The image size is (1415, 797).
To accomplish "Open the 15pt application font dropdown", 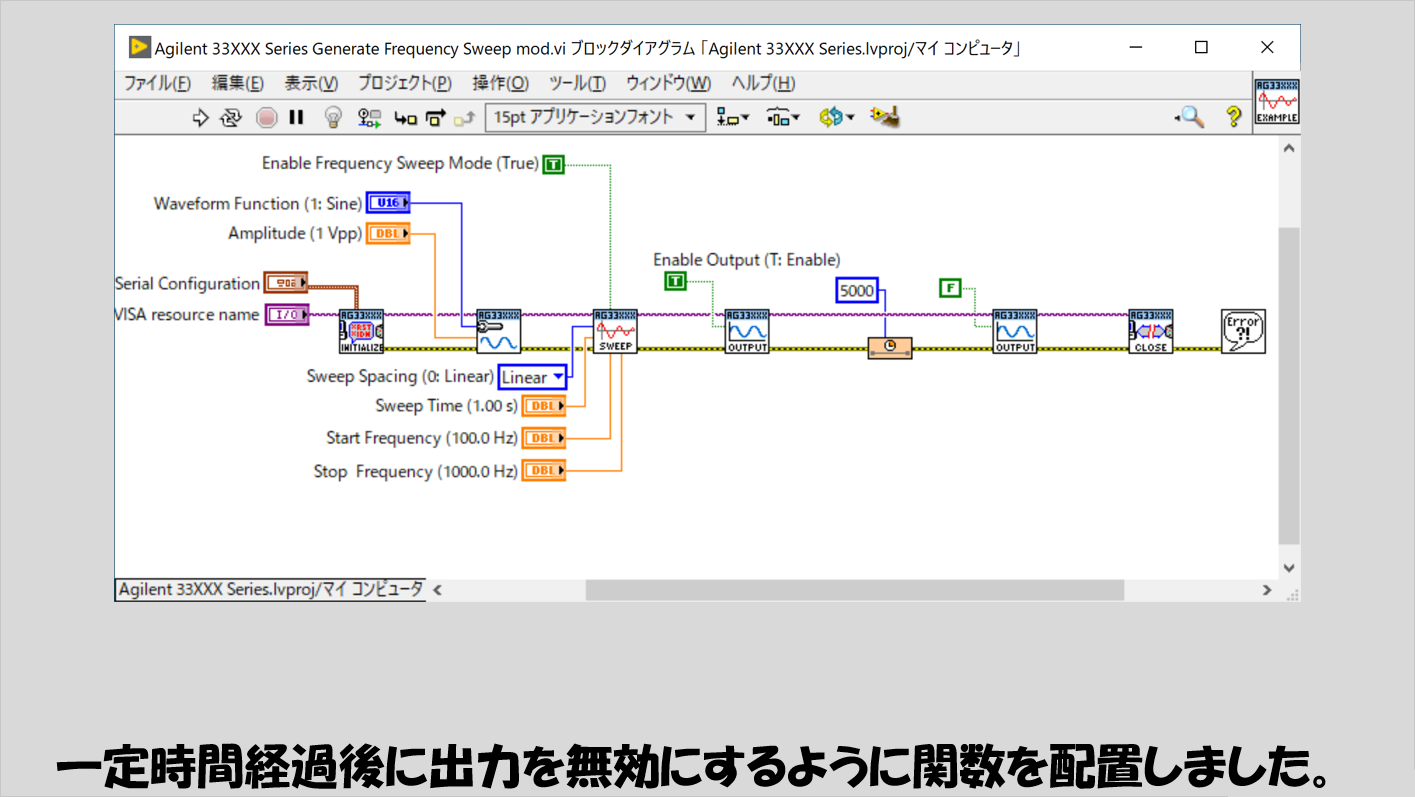I will tap(595, 117).
